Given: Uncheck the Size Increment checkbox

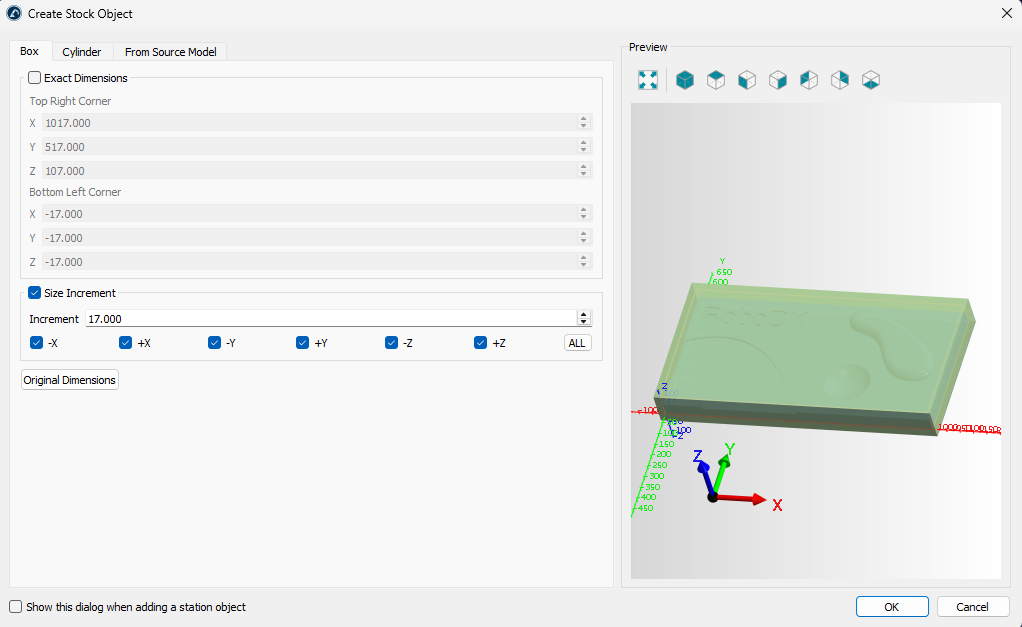Looking at the screenshot, I should [x=35, y=293].
